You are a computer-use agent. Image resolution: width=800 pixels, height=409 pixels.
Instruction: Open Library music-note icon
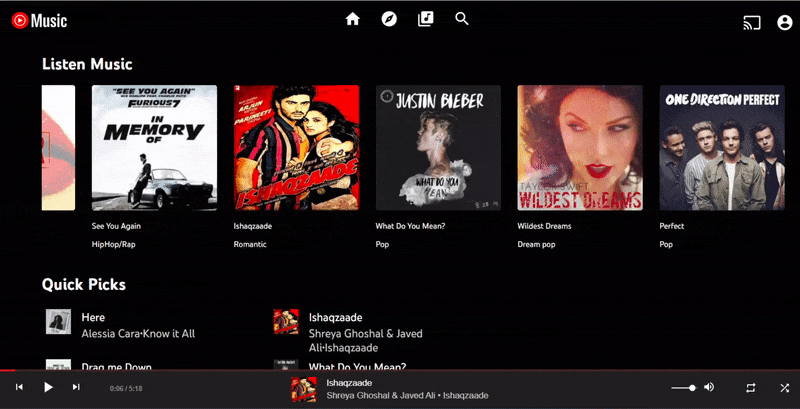pos(426,19)
